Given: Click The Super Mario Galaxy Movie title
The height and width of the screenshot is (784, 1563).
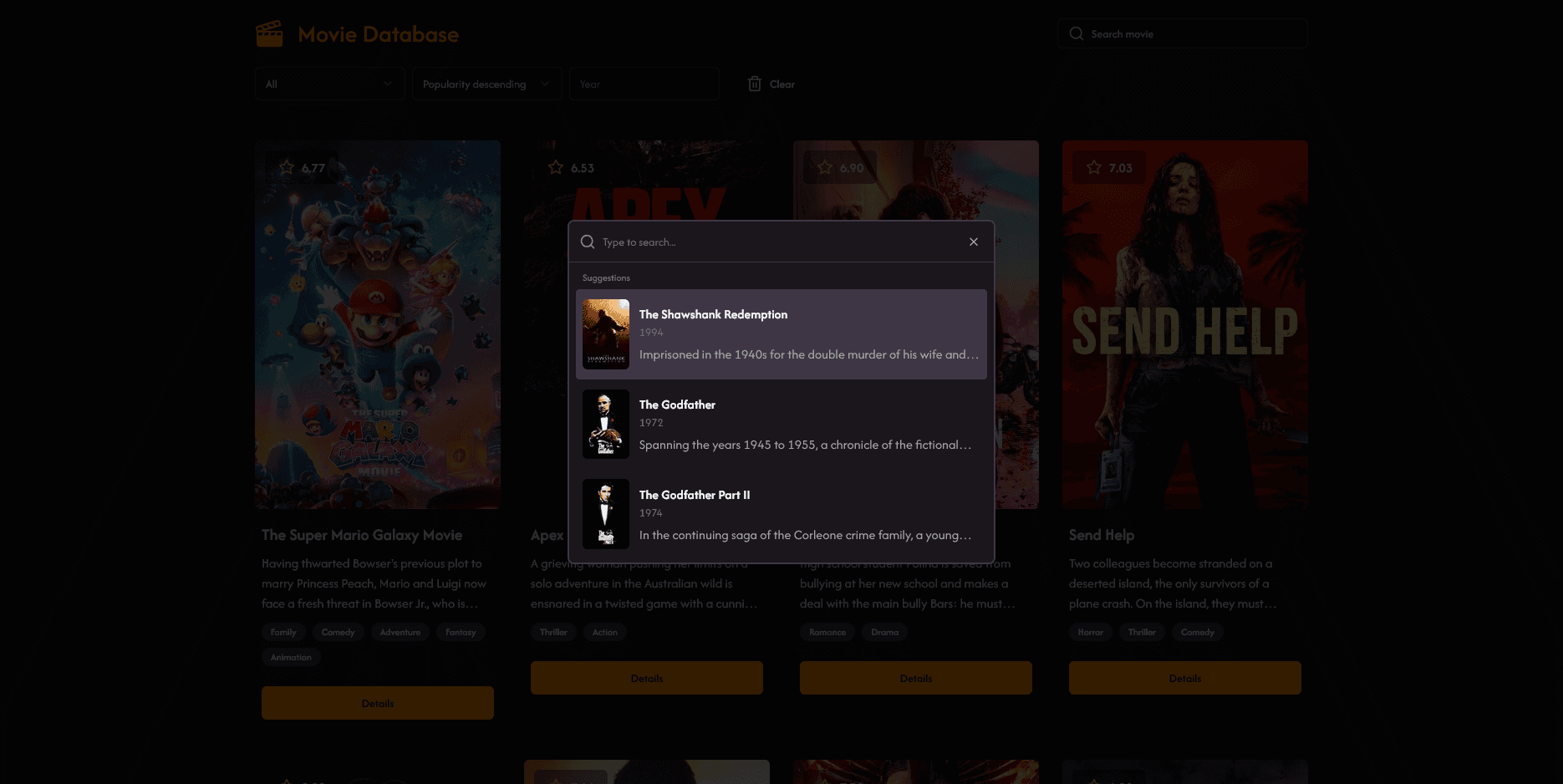Looking at the screenshot, I should (362, 535).
